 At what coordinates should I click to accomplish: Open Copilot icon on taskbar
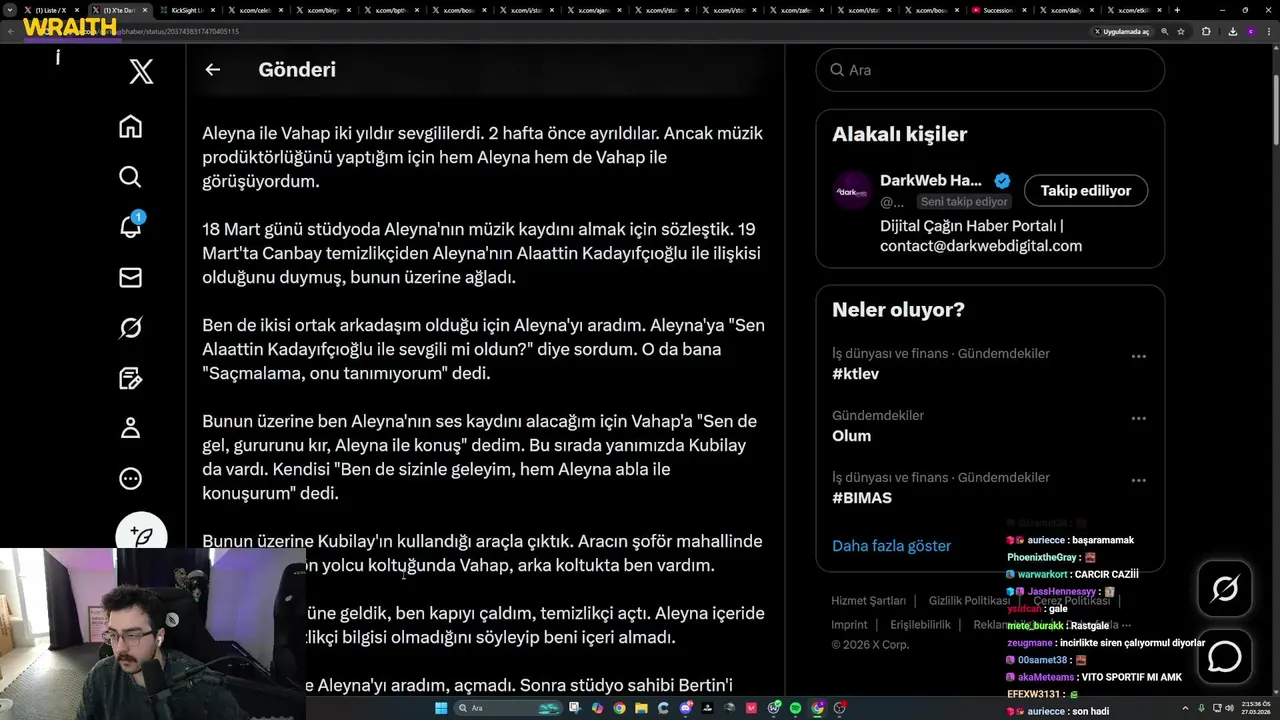pos(598,708)
